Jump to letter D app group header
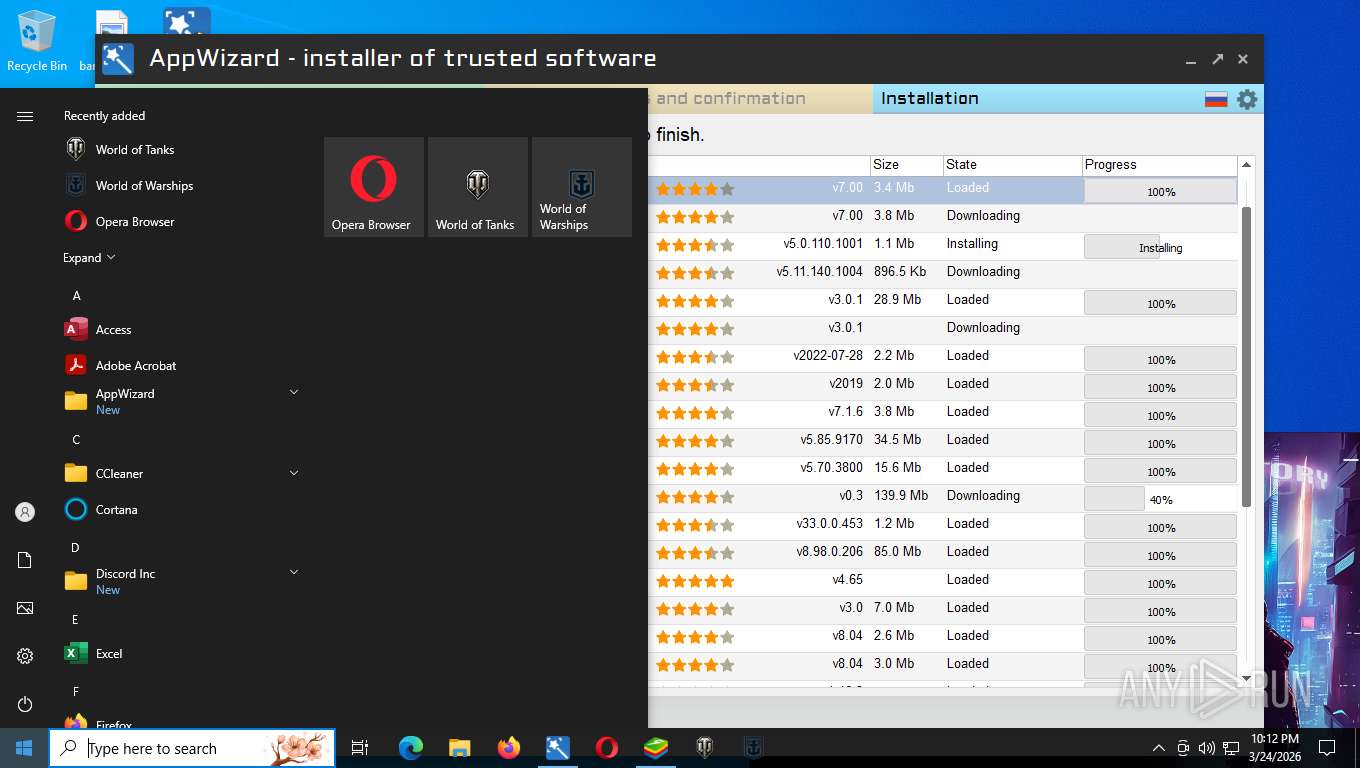Viewport: 1360px width, 768px height. (75, 548)
